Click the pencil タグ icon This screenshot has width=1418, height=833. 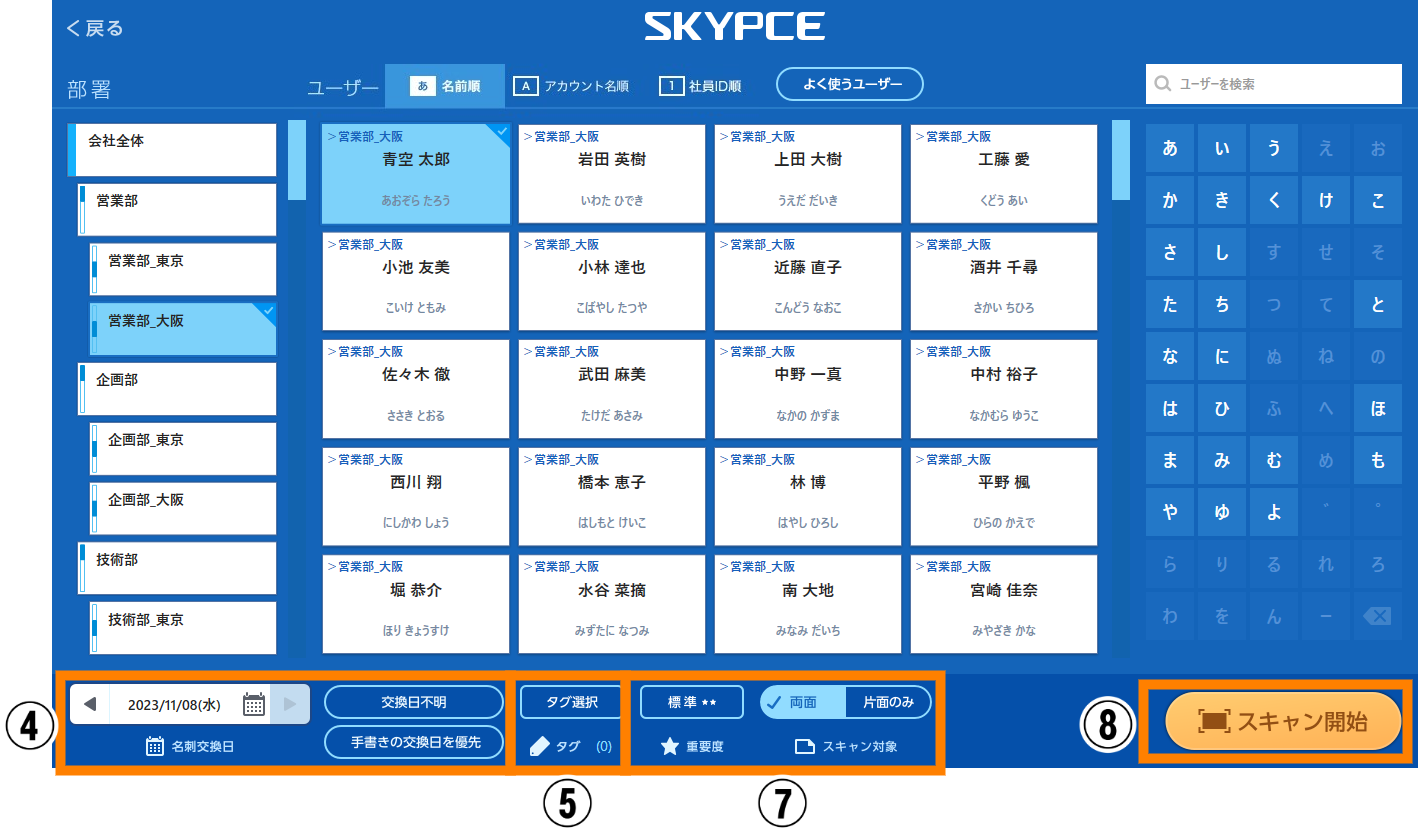pyautogui.click(x=539, y=746)
